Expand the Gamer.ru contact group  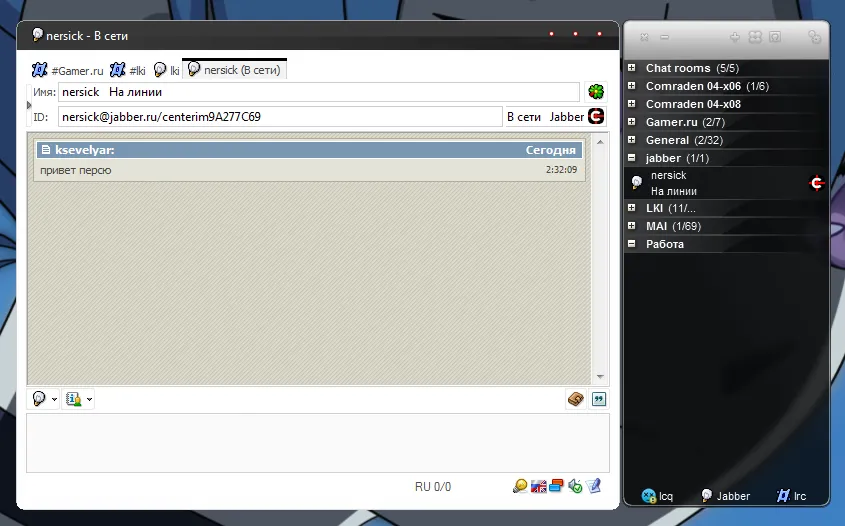[632, 122]
